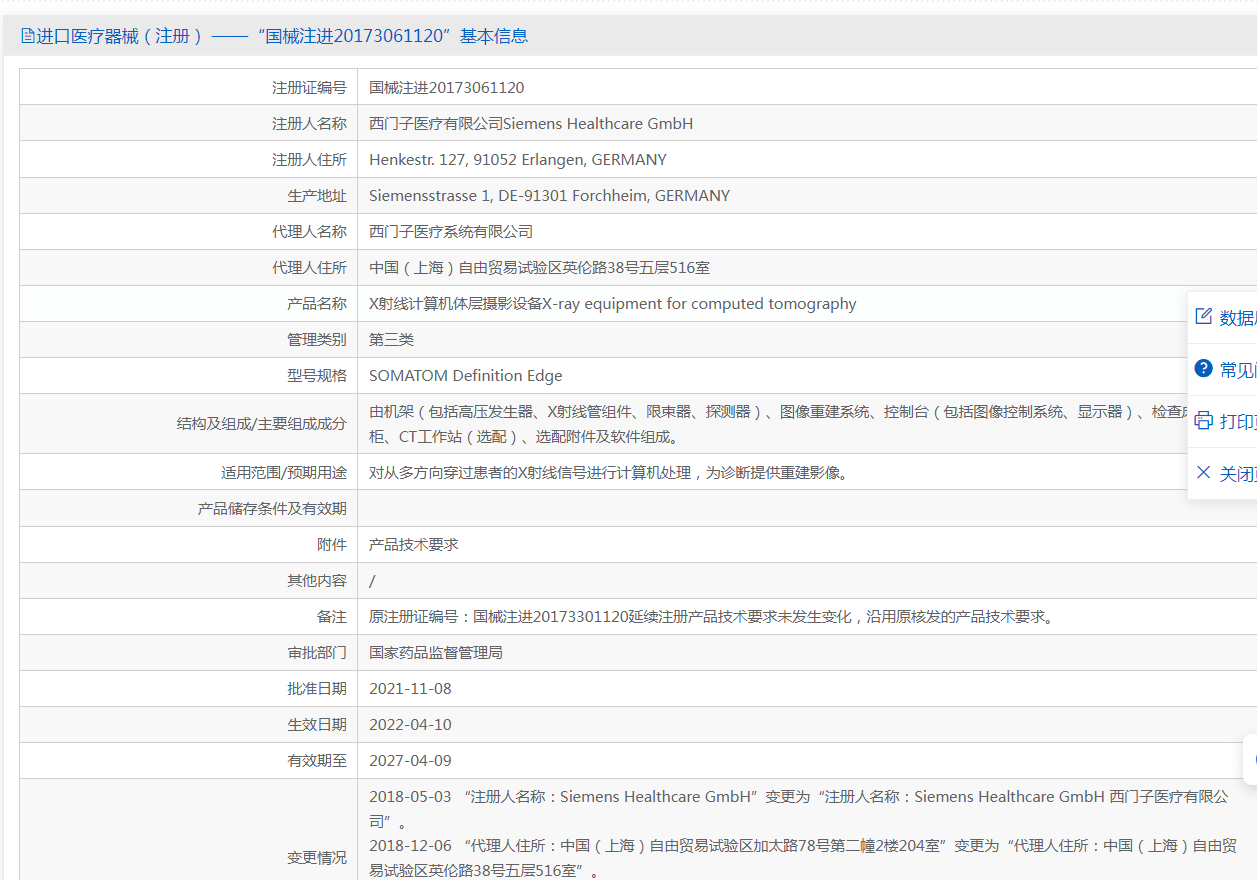1257x880 pixels.
Task: Select product name X-ray equipment for computed tomography
Action: (x=612, y=304)
